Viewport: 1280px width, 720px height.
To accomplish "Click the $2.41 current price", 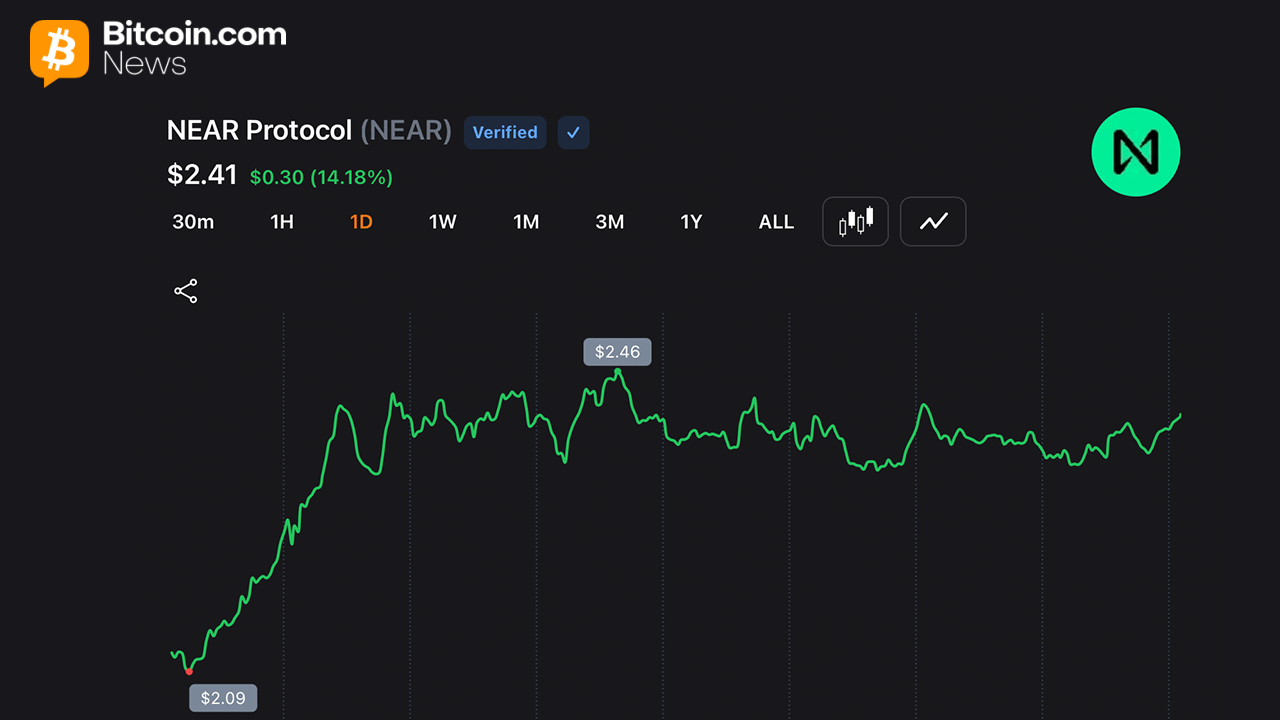I will 202,175.
